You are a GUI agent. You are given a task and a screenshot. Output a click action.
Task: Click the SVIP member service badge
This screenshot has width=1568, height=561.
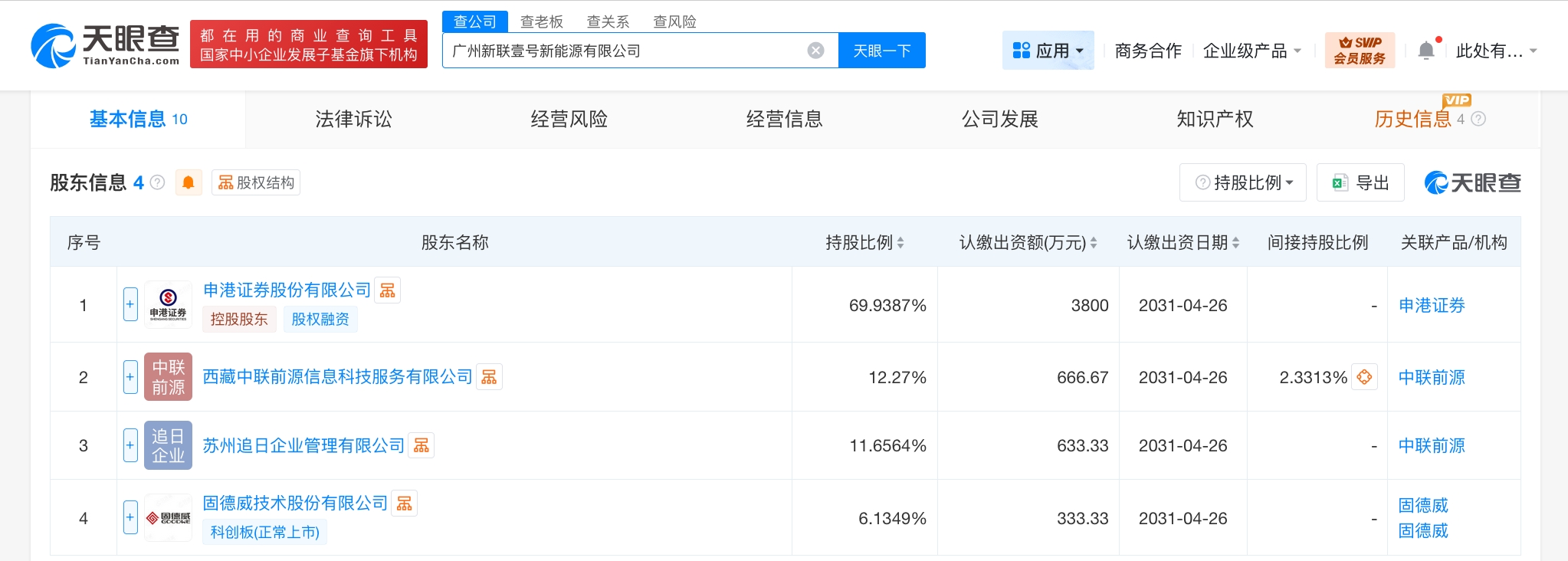pos(1360,51)
